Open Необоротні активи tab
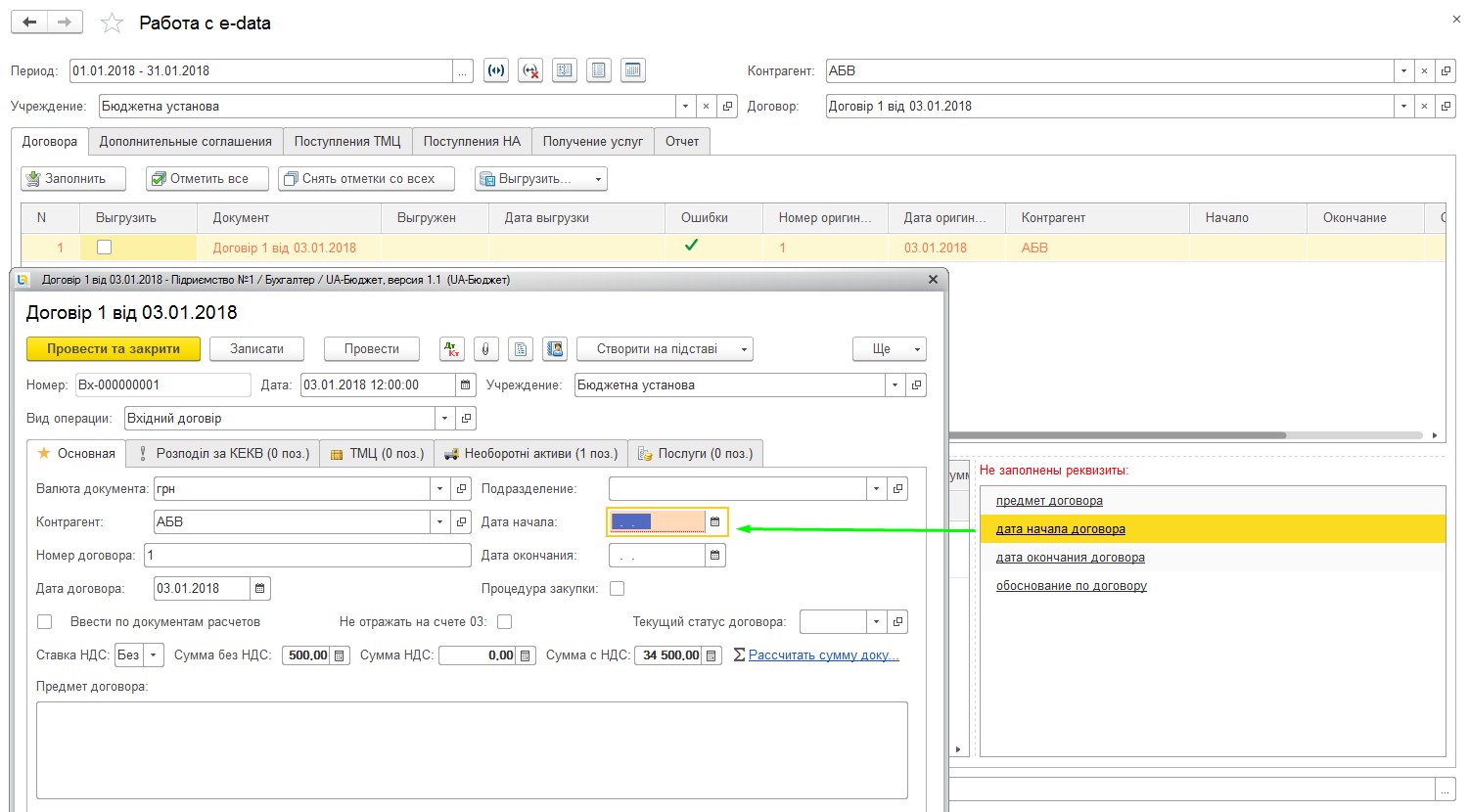Screen dimensions: 1469x812 click(x=531, y=453)
